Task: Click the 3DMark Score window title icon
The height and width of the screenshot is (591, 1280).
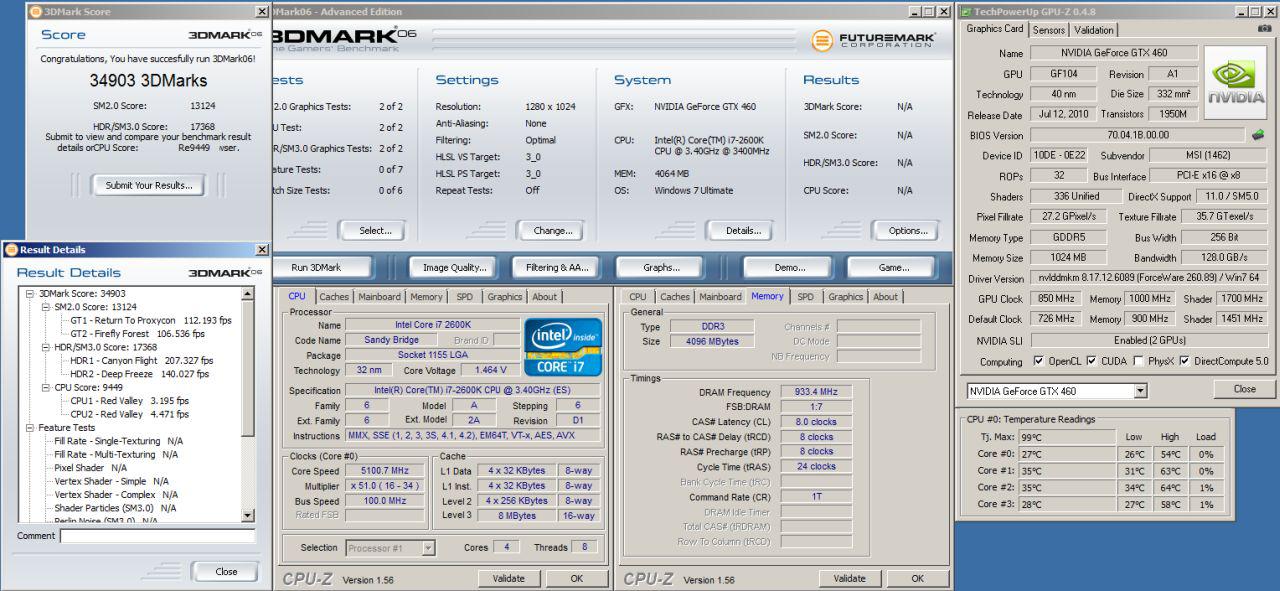Action: [37, 12]
